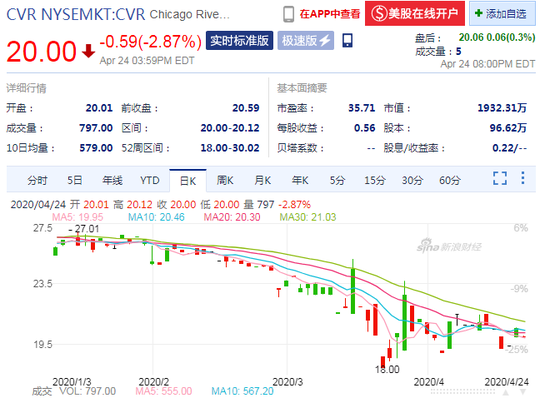Click the 10日均量 value 579.00

coord(96,148)
